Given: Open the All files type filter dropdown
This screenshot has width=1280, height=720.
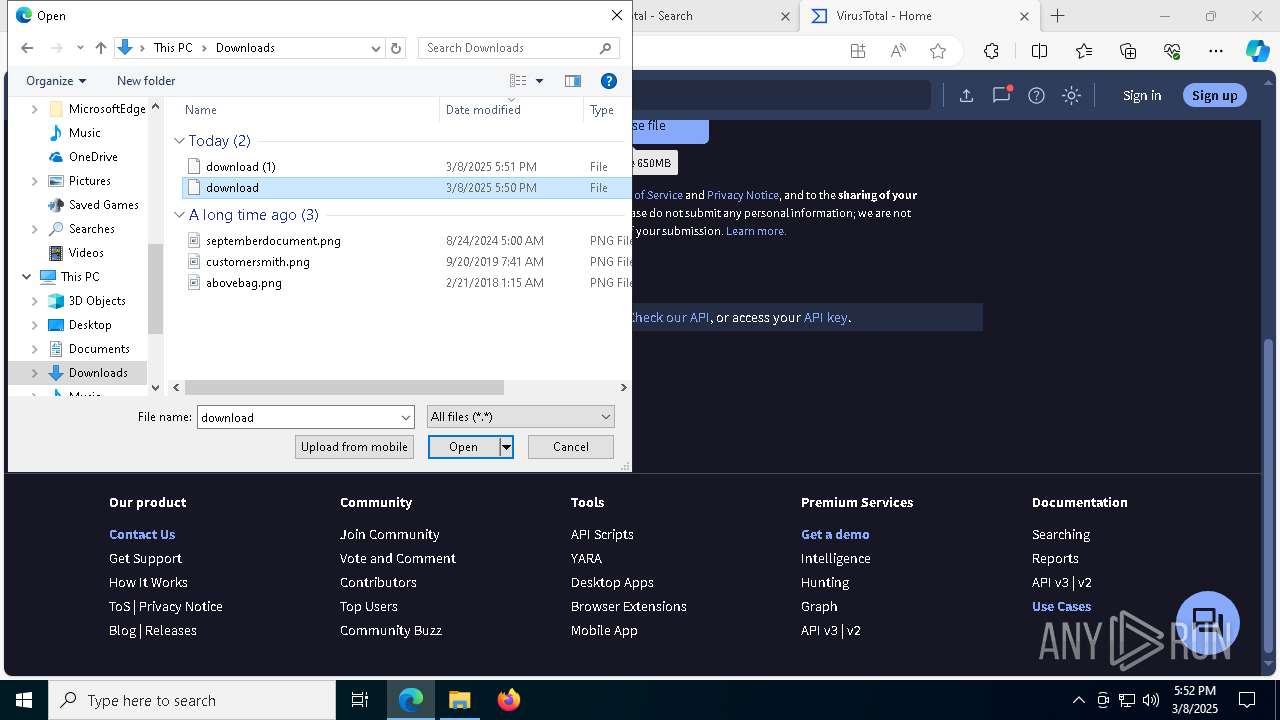Looking at the screenshot, I should click(x=520, y=417).
